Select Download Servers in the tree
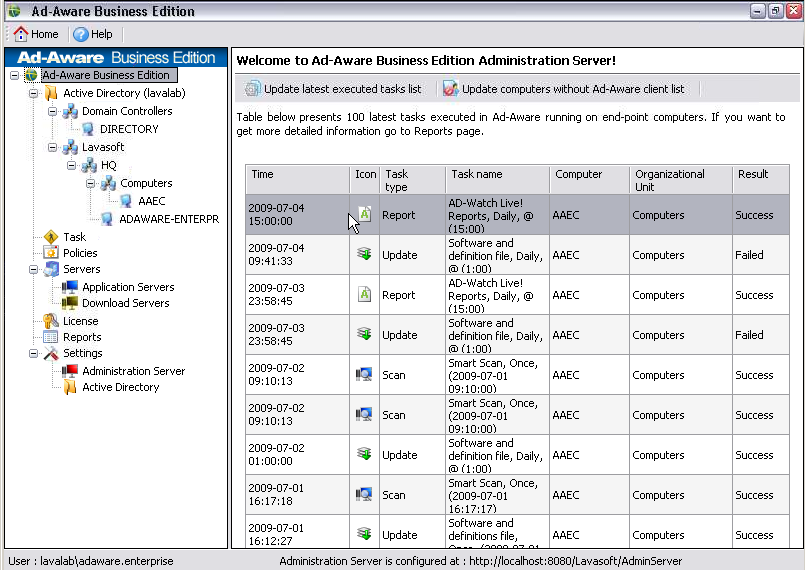The height and width of the screenshot is (570, 805). (x=126, y=303)
